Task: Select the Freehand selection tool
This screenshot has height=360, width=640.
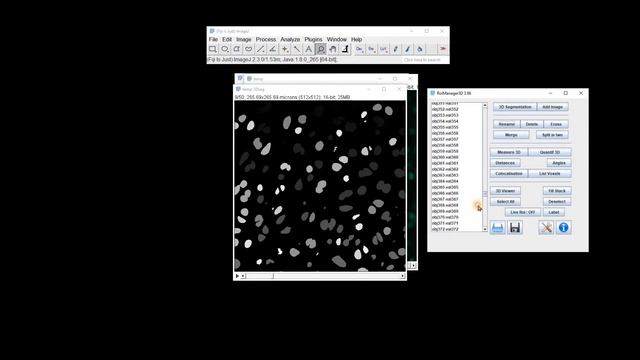Action: tap(249, 49)
